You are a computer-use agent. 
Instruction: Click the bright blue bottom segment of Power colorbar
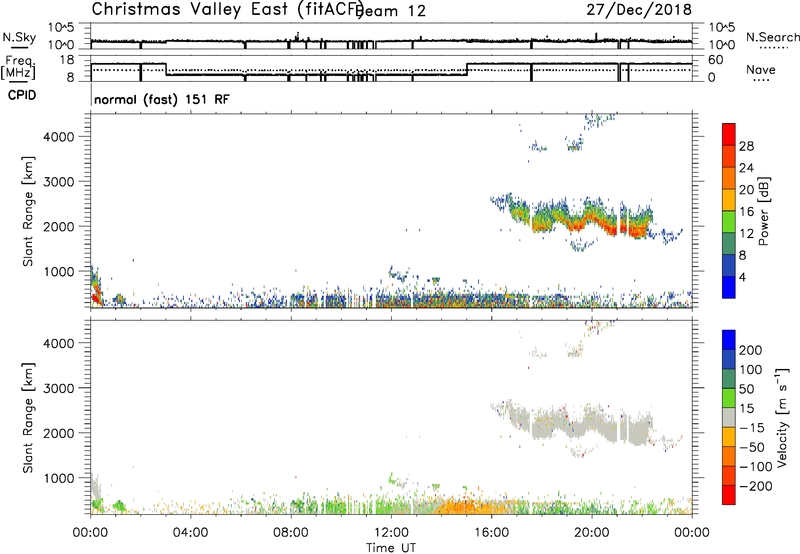[729, 287]
